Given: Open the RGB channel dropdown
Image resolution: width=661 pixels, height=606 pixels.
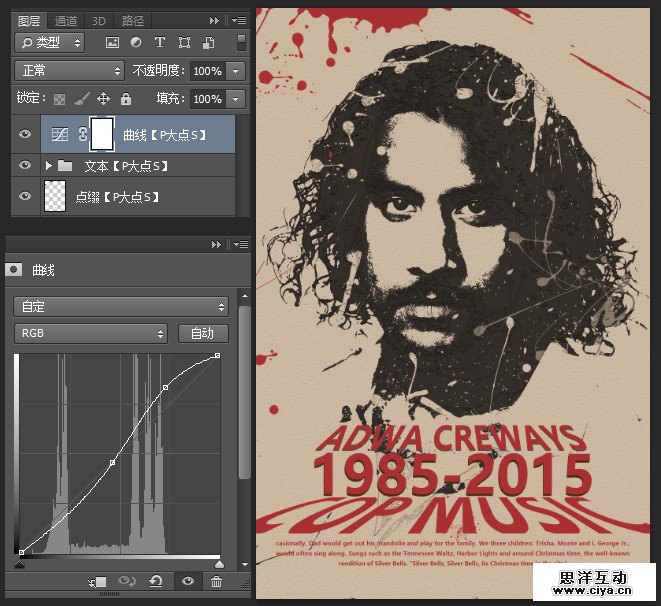Looking at the screenshot, I should click(x=91, y=333).
